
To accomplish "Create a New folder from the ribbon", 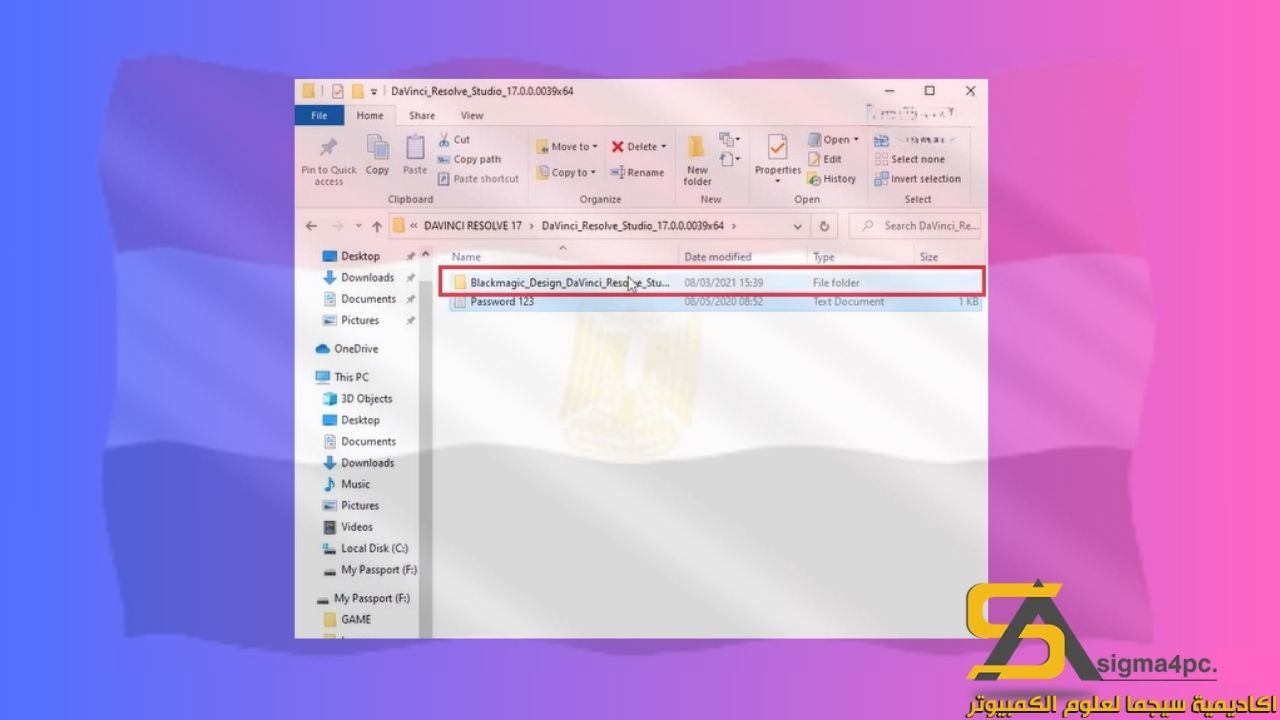I will coord(697,160).
